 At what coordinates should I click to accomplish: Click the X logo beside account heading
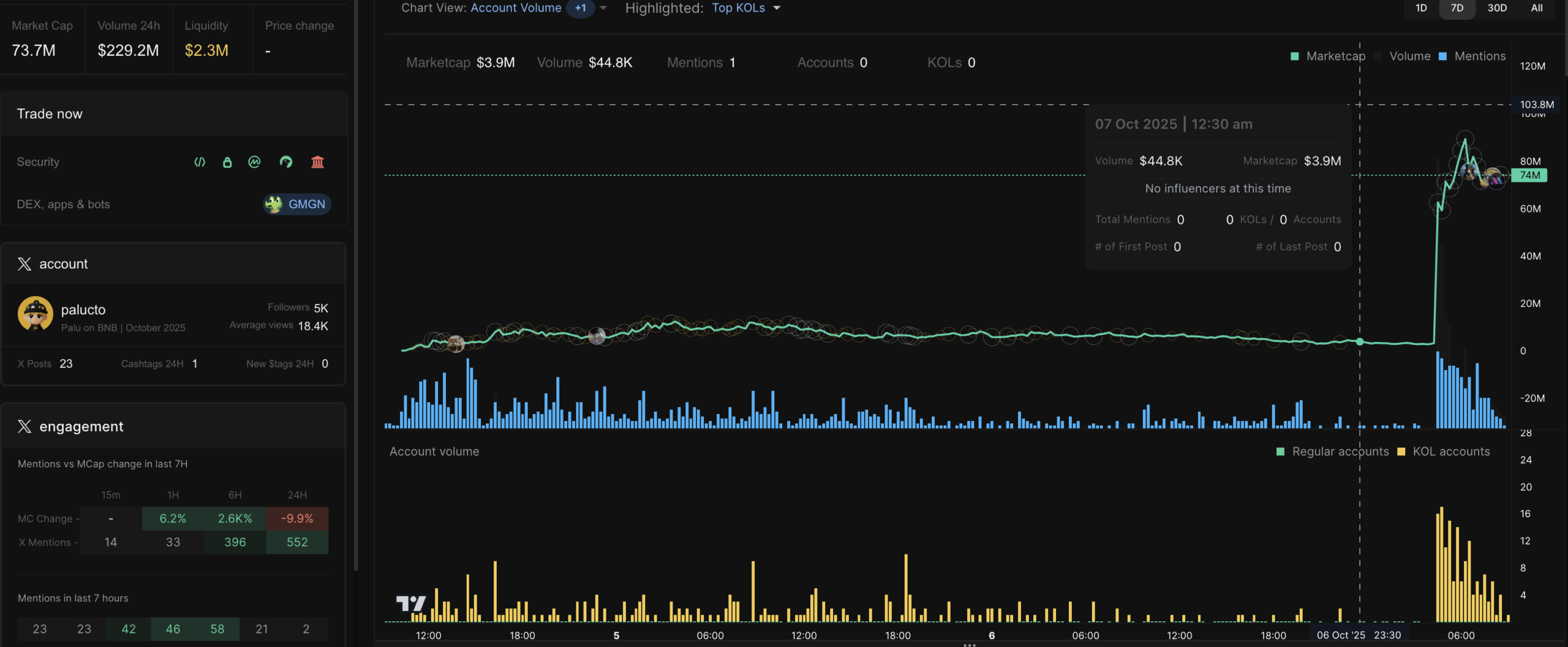point(24,263)
